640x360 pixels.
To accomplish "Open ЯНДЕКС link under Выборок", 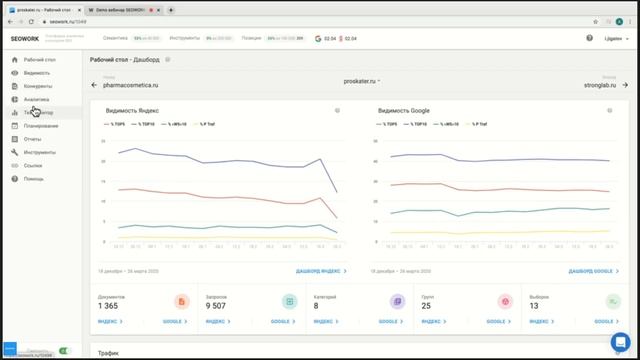I will 542,322.
